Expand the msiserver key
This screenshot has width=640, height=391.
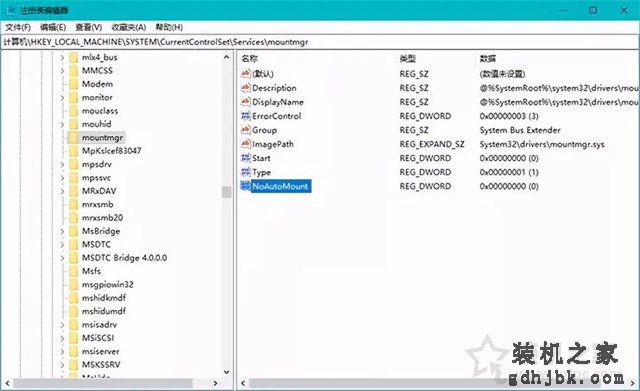coord(62,351)
